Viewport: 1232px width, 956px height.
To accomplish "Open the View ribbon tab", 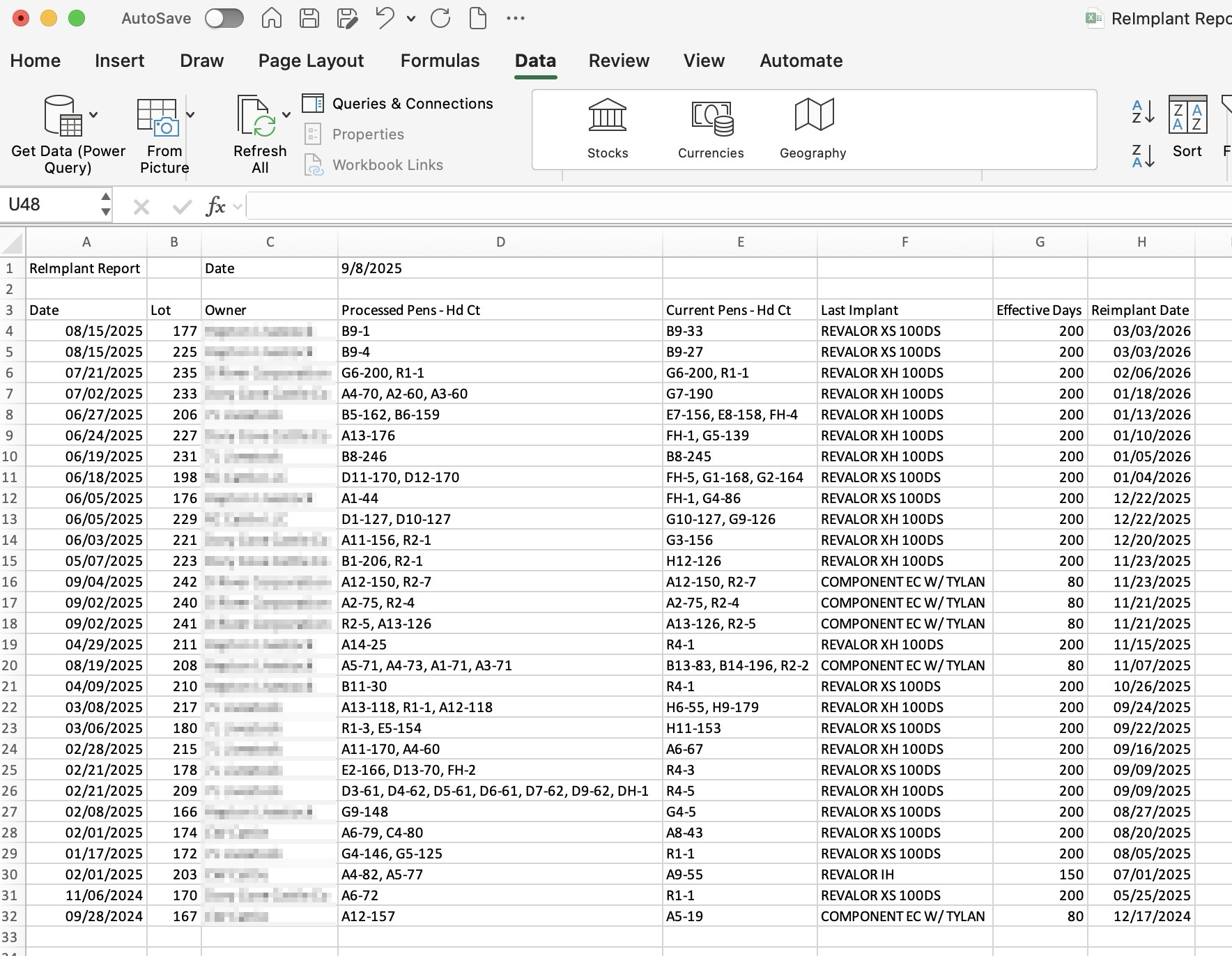I will [x=704, y=61].
